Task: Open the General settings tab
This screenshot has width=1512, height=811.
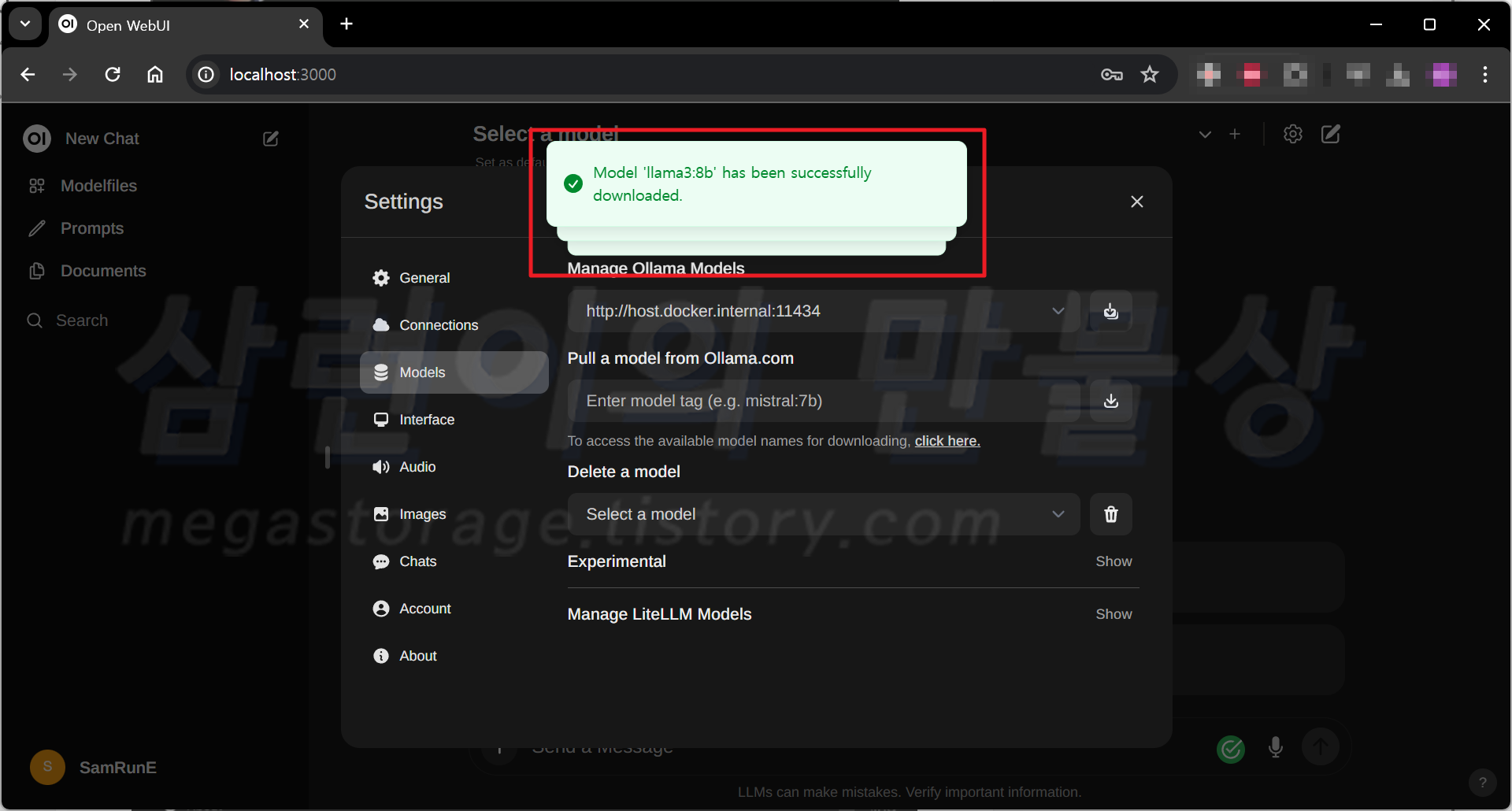Action: 454,278
